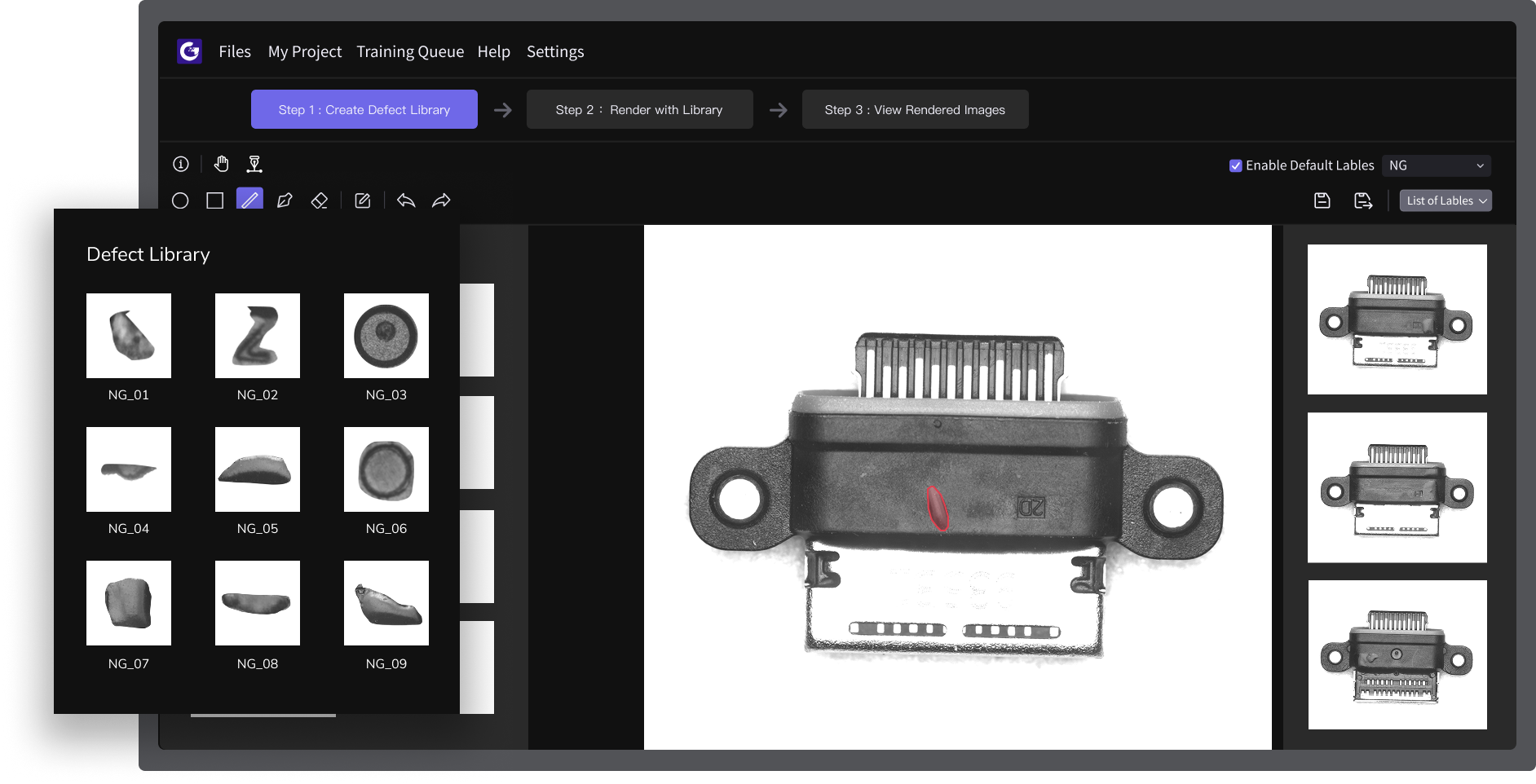
Task: Activate the hand pan tool
Action: [x=221, y=165]
